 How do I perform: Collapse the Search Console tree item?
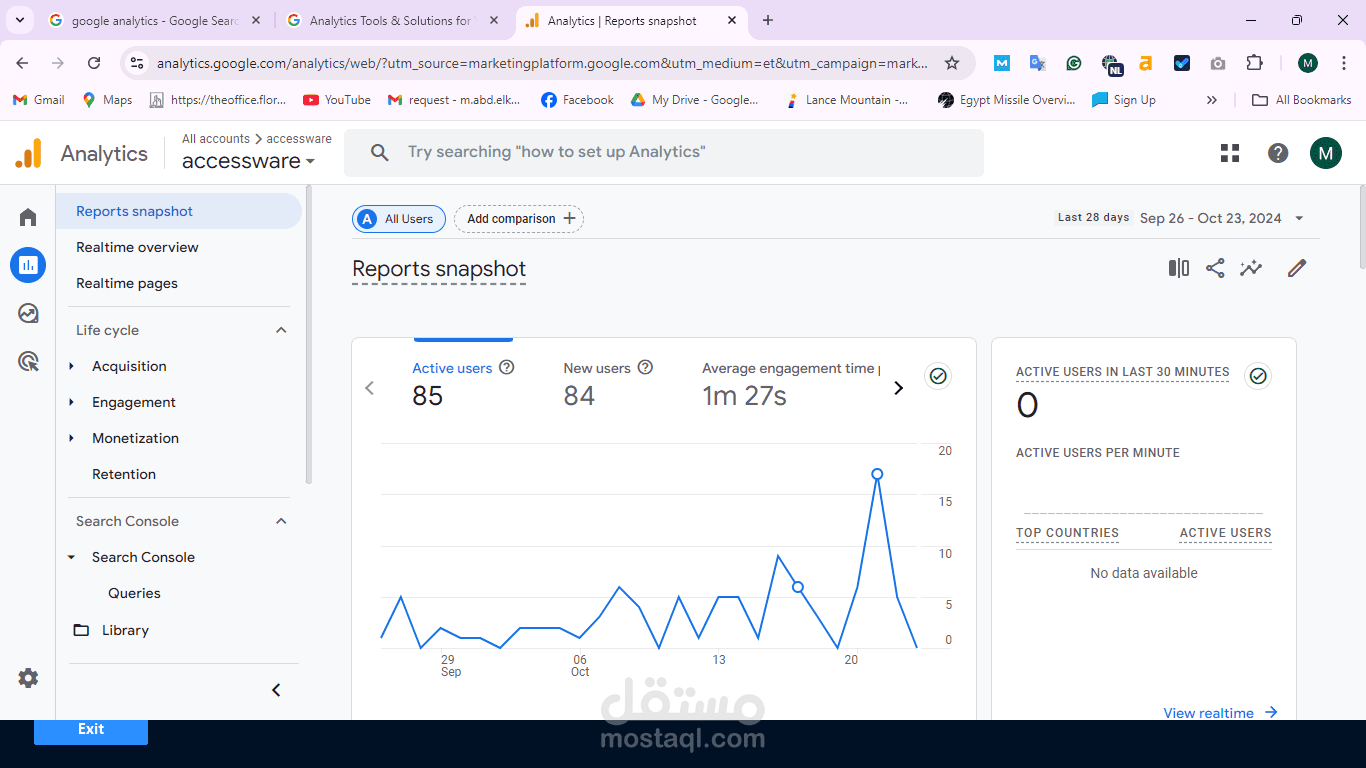coord(71,557)
